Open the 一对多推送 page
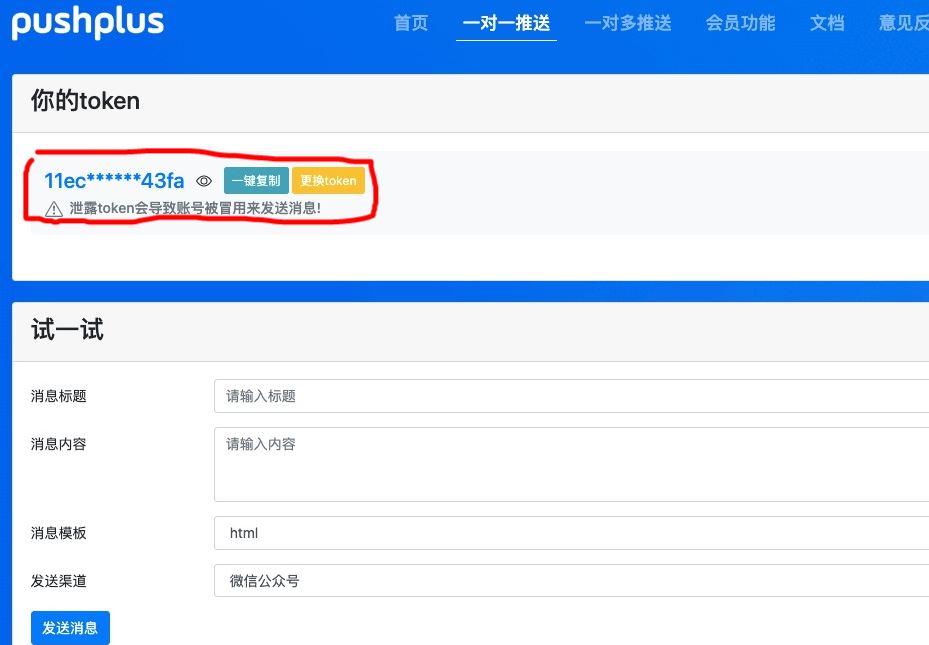Screen dimensions: 929x645 (628, 23)
